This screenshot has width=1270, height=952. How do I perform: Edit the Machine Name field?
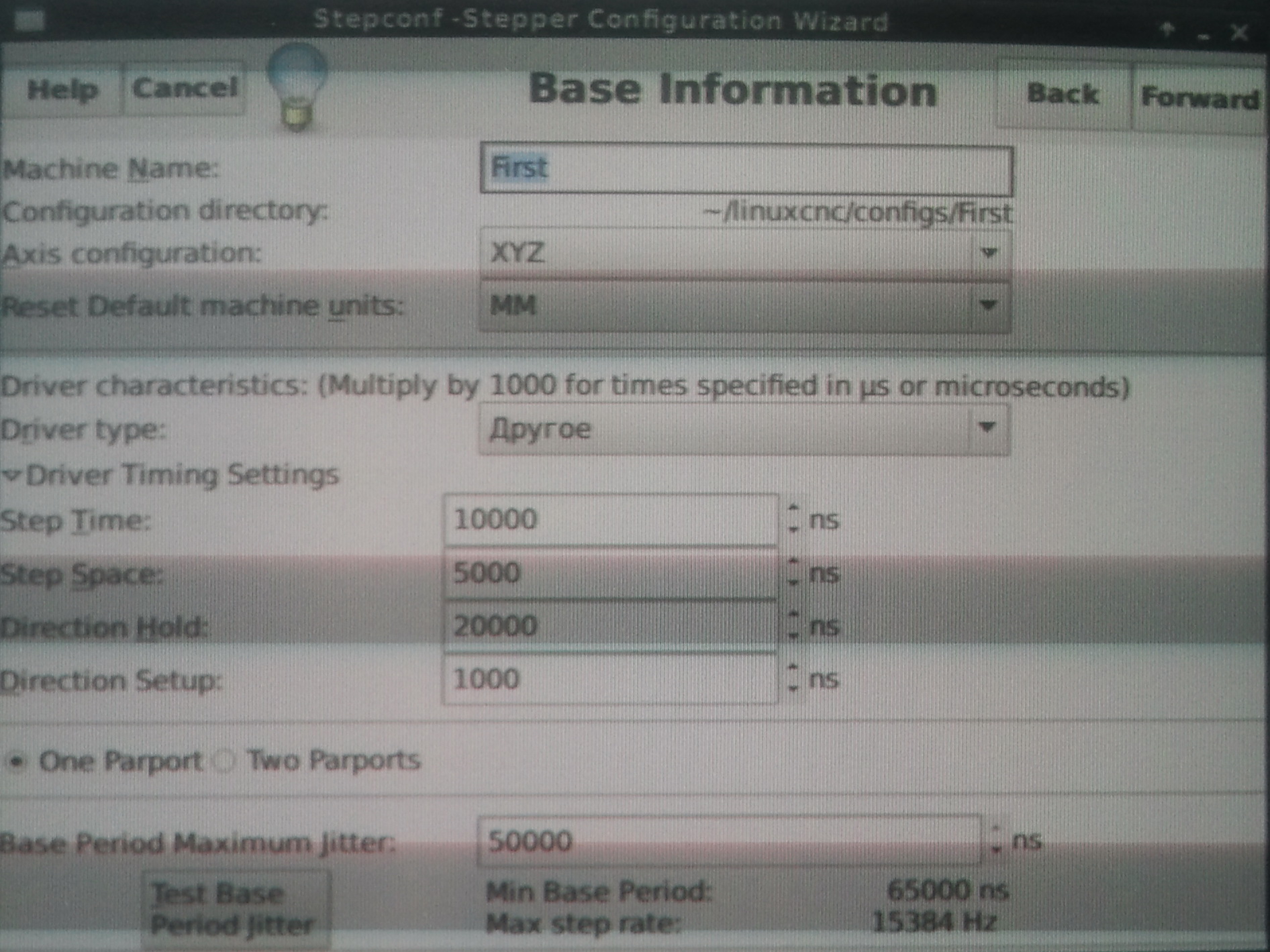(x=746, y=168)
